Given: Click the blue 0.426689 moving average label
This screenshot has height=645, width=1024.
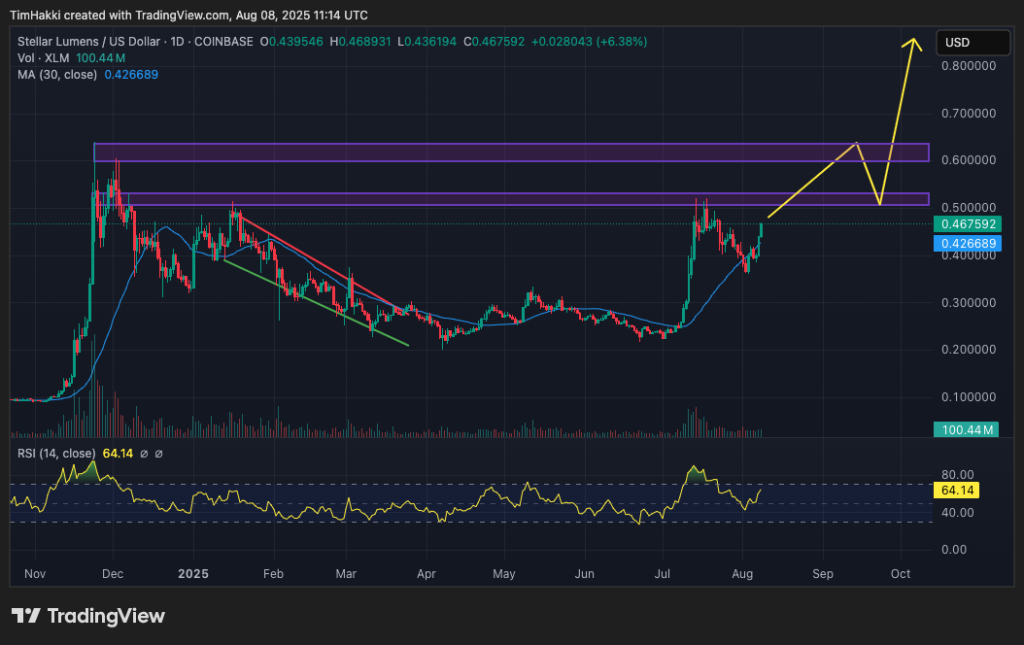Looking at the screenshot, I should click(967, 243).
